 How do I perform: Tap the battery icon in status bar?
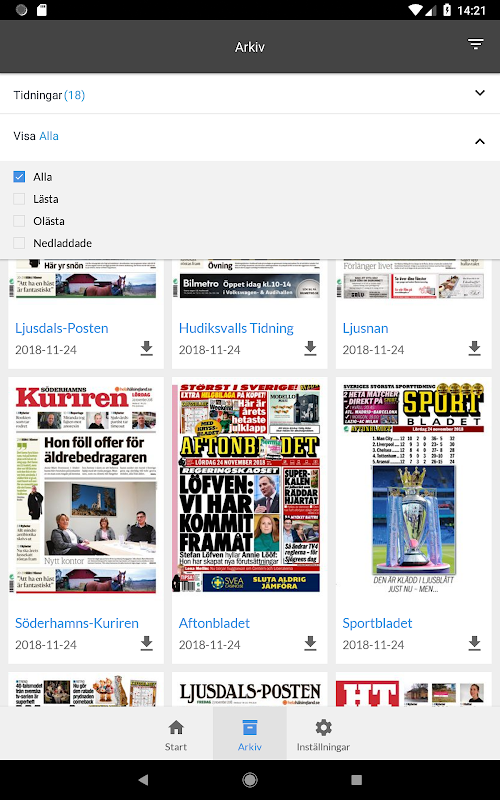447,10
